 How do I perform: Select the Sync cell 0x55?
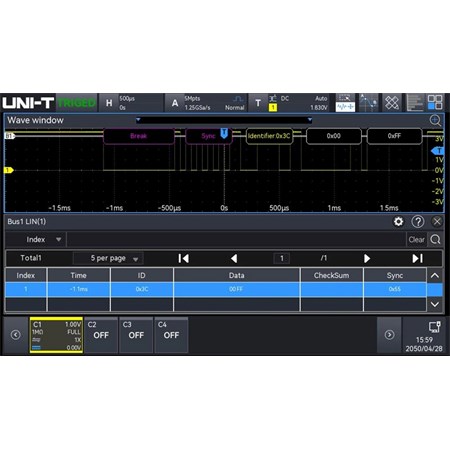coord(395,289)
